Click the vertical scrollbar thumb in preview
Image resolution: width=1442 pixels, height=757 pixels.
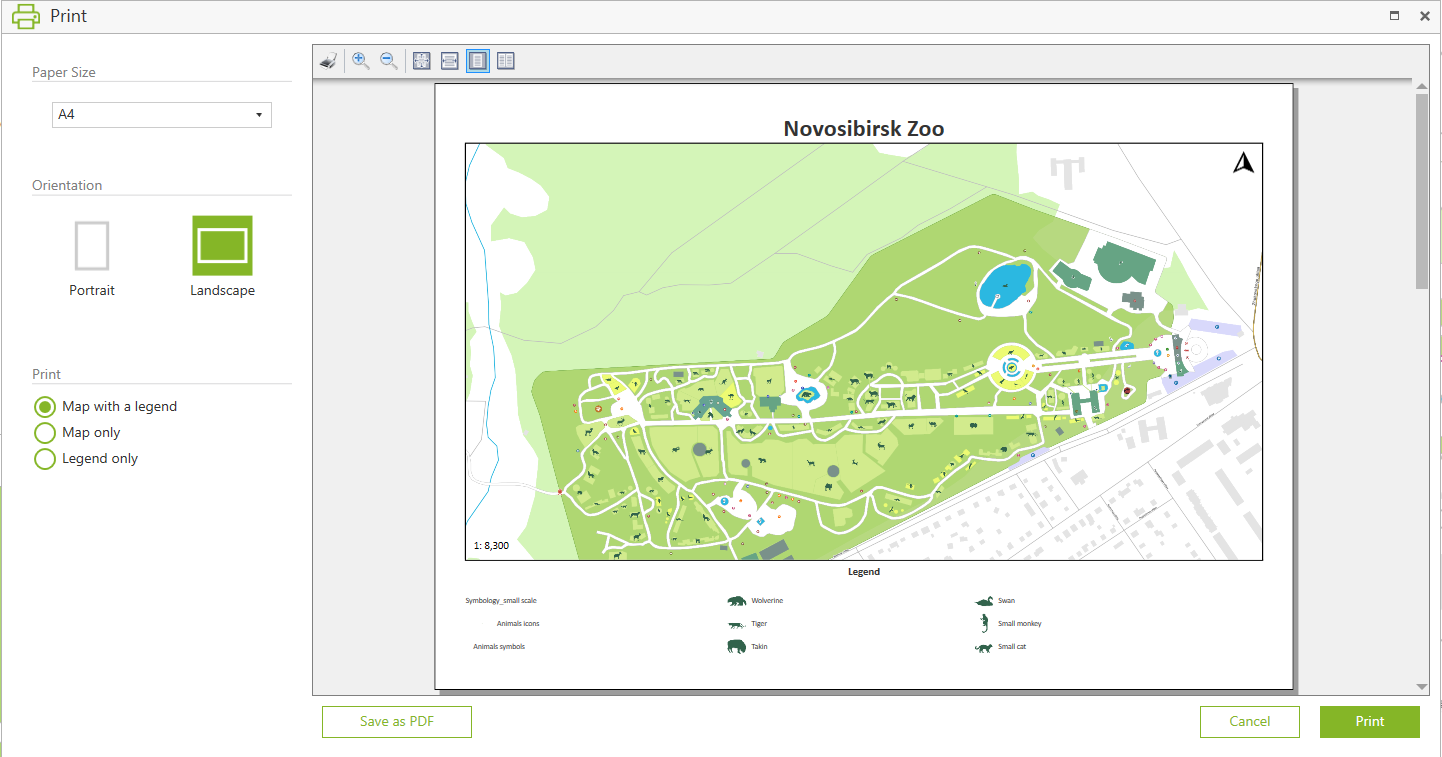pyautogui.click(x=1422, y=192)
